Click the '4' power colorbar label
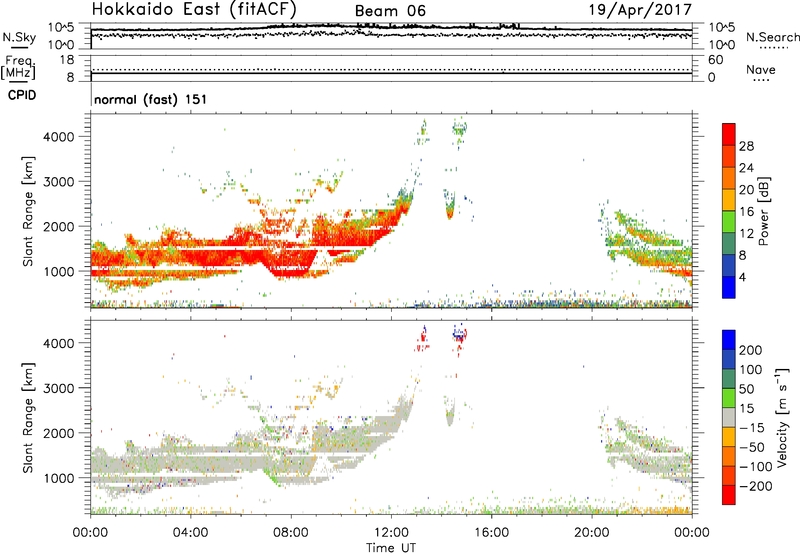Viewport: 800px width, 554px height. coord(742,277)
